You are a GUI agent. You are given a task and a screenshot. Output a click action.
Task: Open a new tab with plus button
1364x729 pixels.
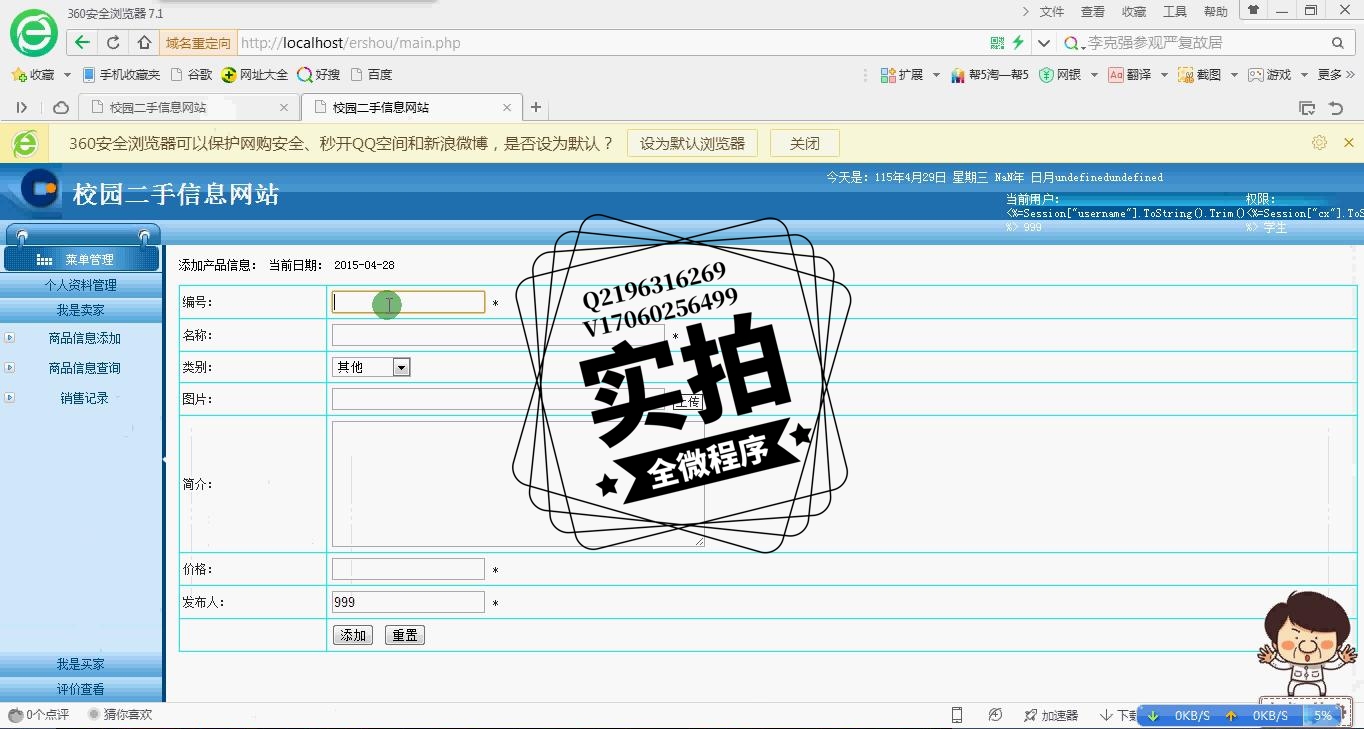point(536,107)
